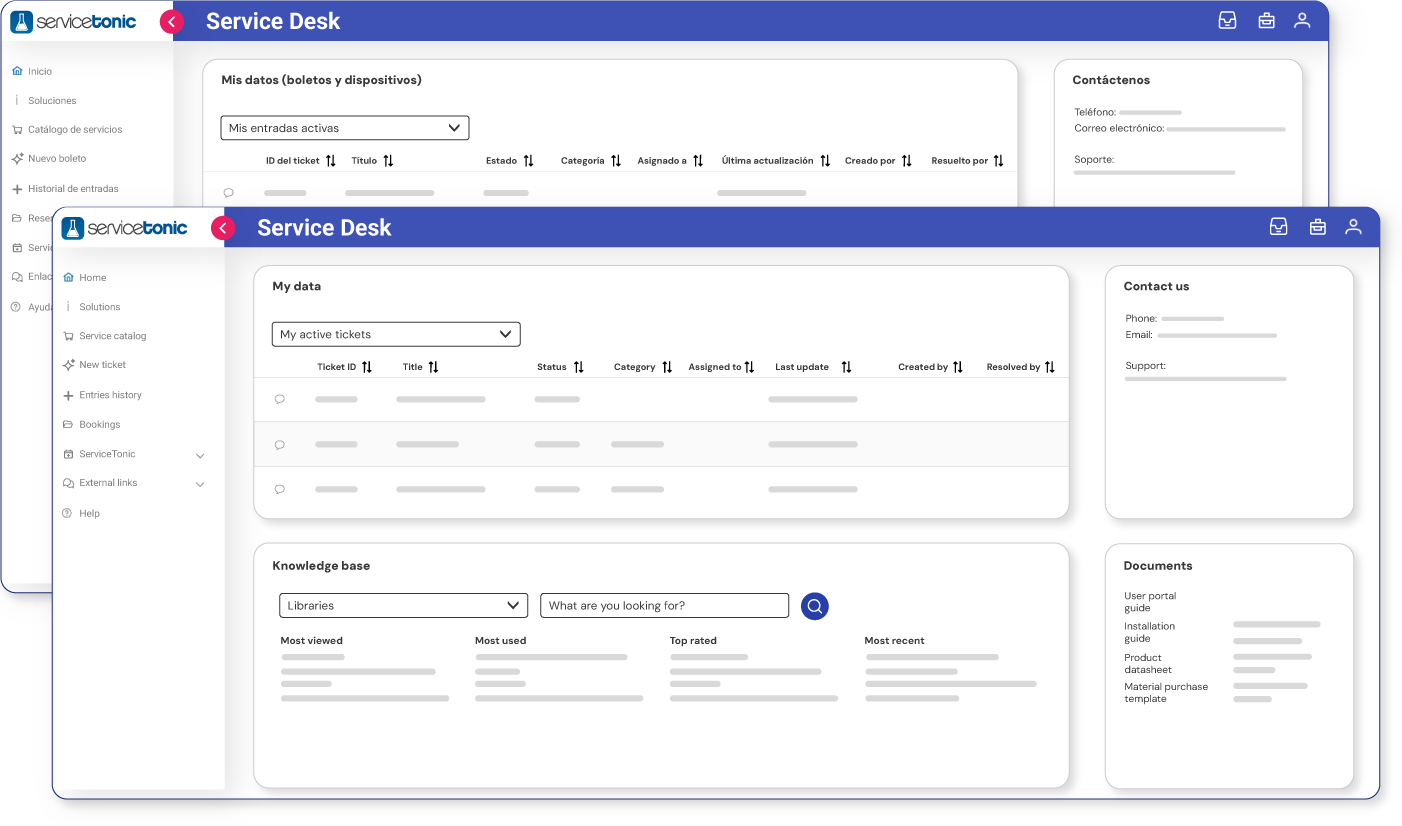Go to Service catalog in sidebar
Viewport: 1402px width, 826px height.
(x=113, y=336)
